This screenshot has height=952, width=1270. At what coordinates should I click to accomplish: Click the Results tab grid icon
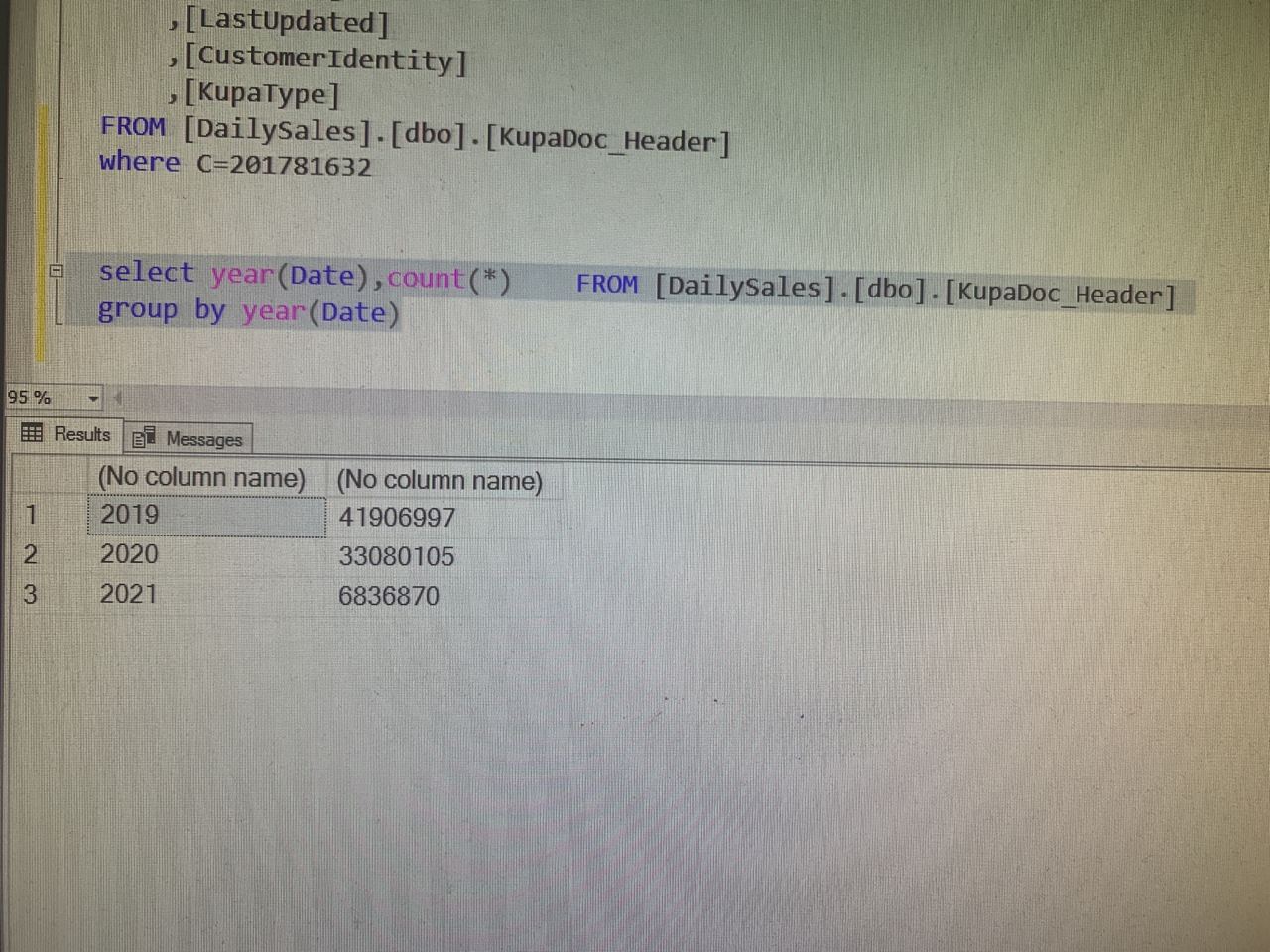tap(32, 433)
